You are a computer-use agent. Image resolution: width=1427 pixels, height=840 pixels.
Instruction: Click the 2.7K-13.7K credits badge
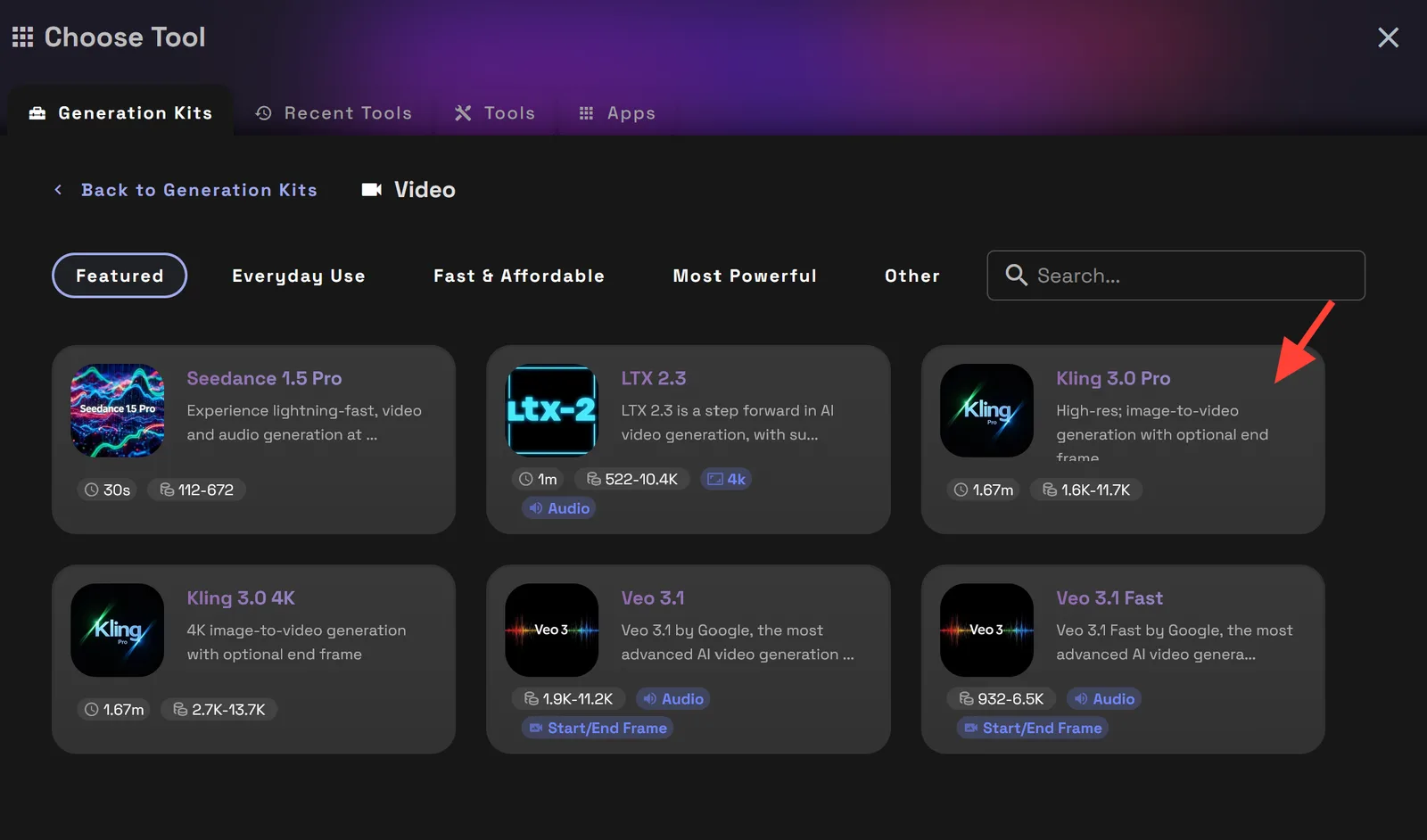[x=219, y=710]
